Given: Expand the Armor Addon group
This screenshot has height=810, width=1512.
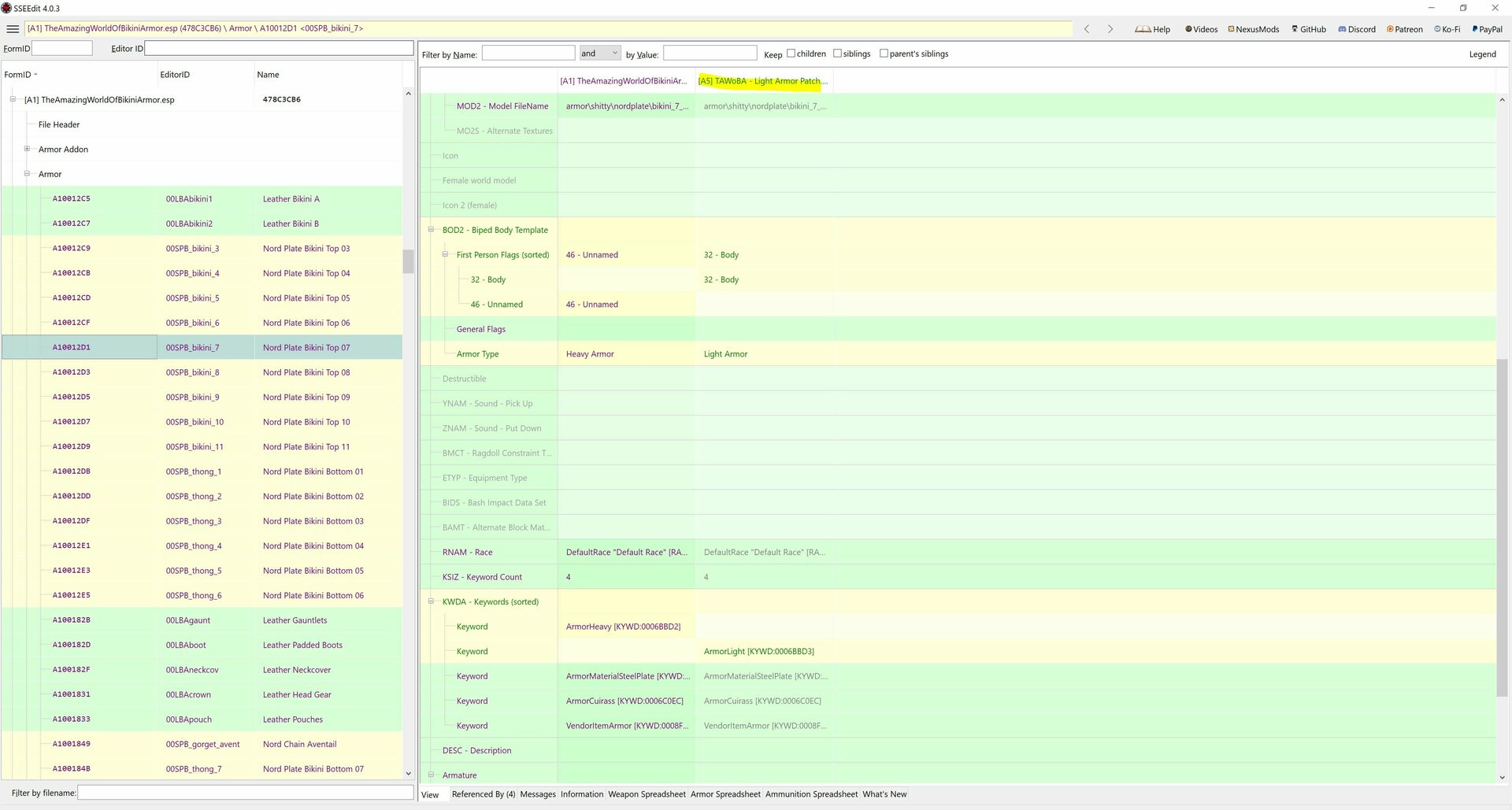Looking at the screenshot, I should click(27, 149).
